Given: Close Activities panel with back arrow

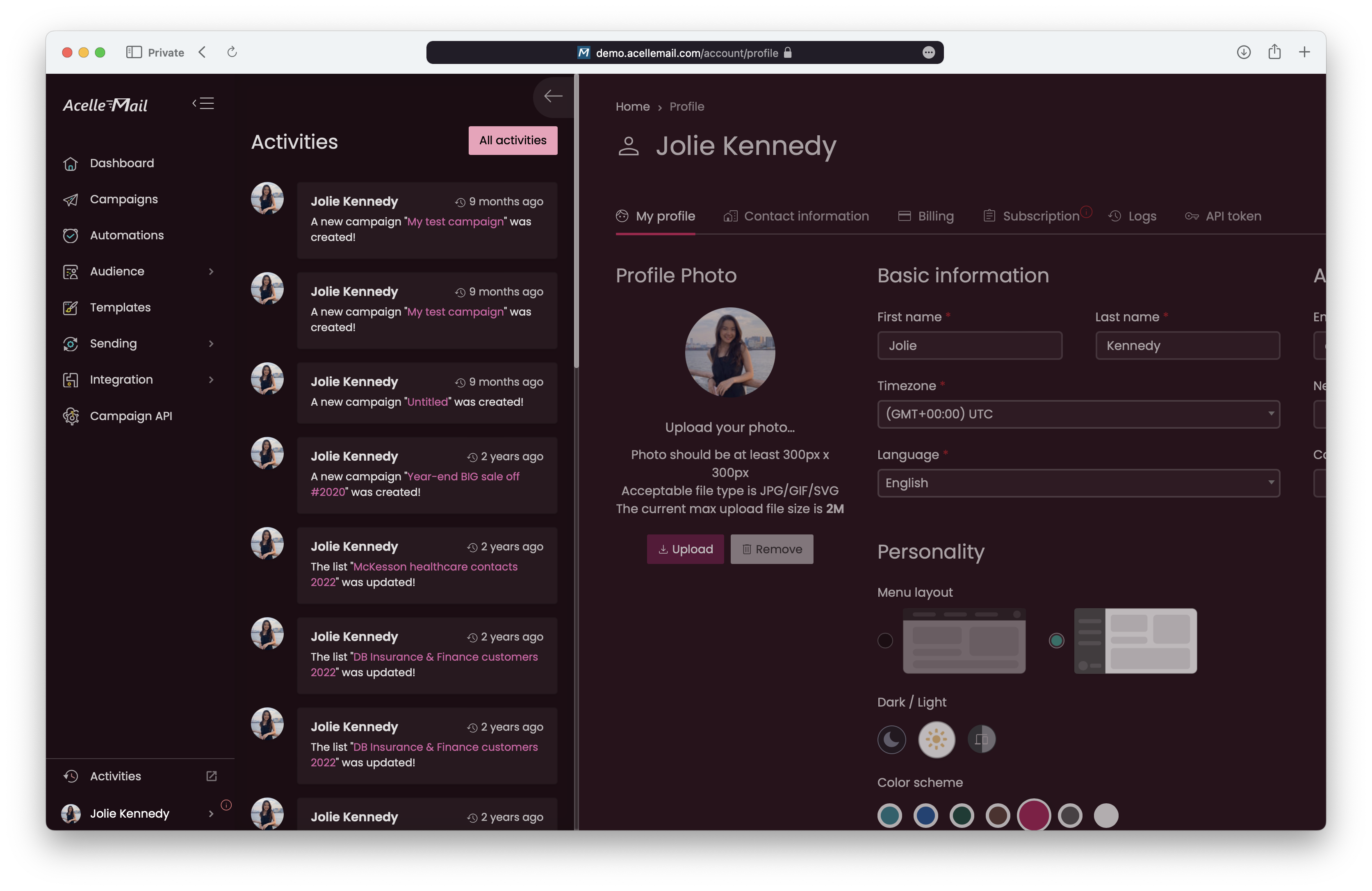Looking at the screenshot, I should pyautogui.click(x=553, y=96).
